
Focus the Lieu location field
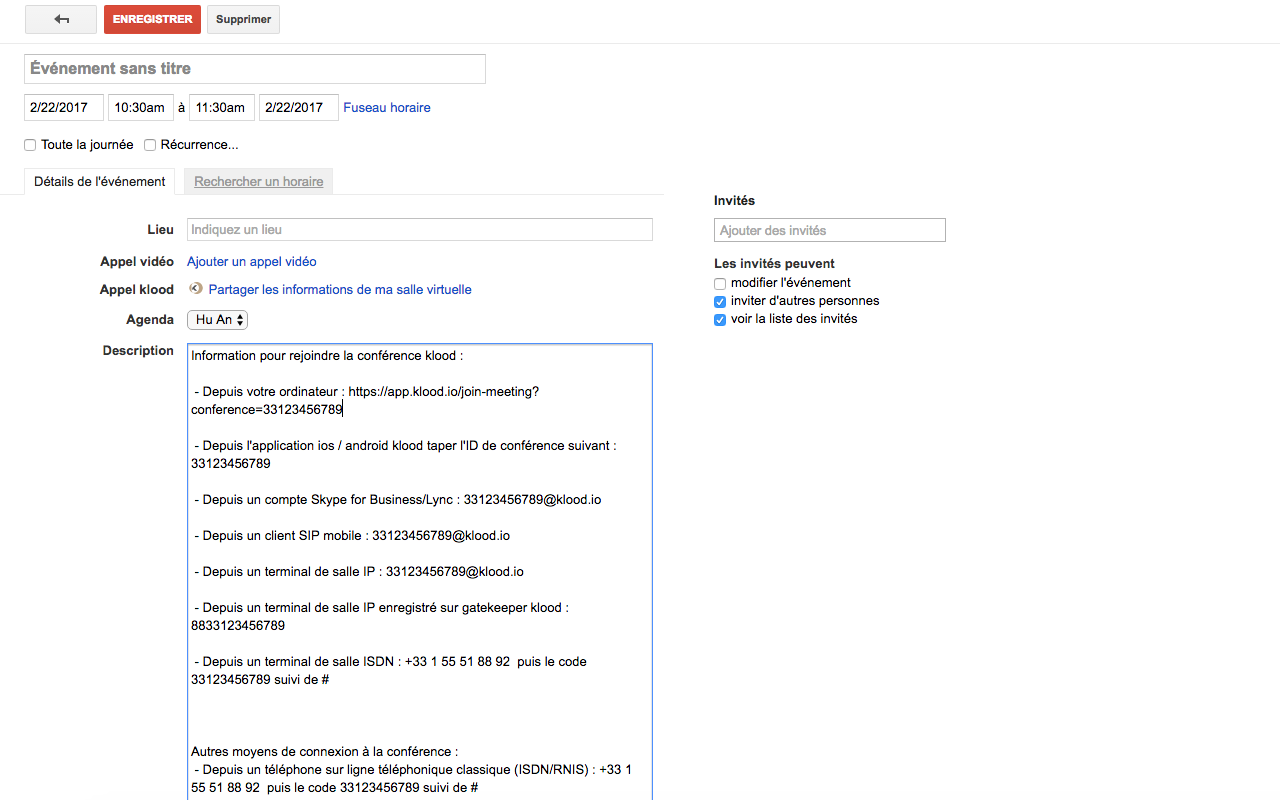point(420,230)
